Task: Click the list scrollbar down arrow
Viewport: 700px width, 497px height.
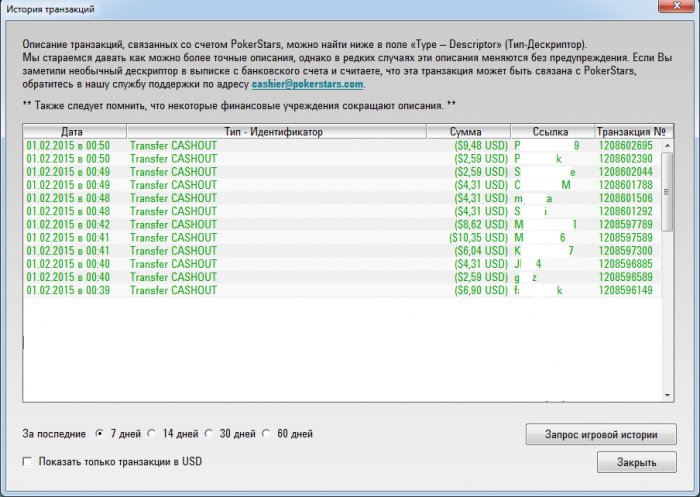Action: pyautogui.click(x=667, y=395)
